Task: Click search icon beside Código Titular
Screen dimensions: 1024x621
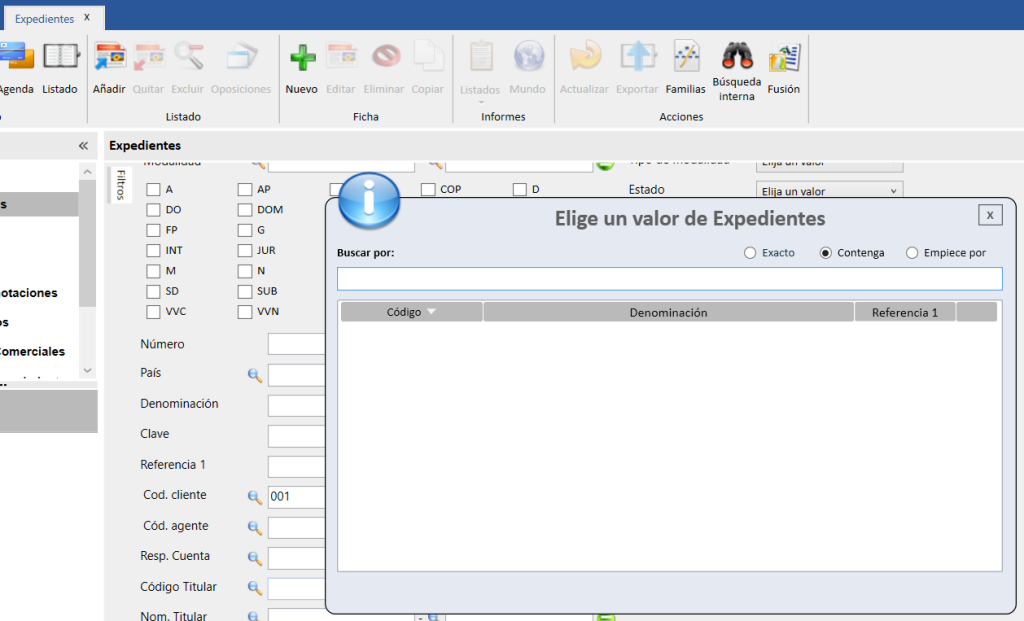Action: click(x=255, y=588)
